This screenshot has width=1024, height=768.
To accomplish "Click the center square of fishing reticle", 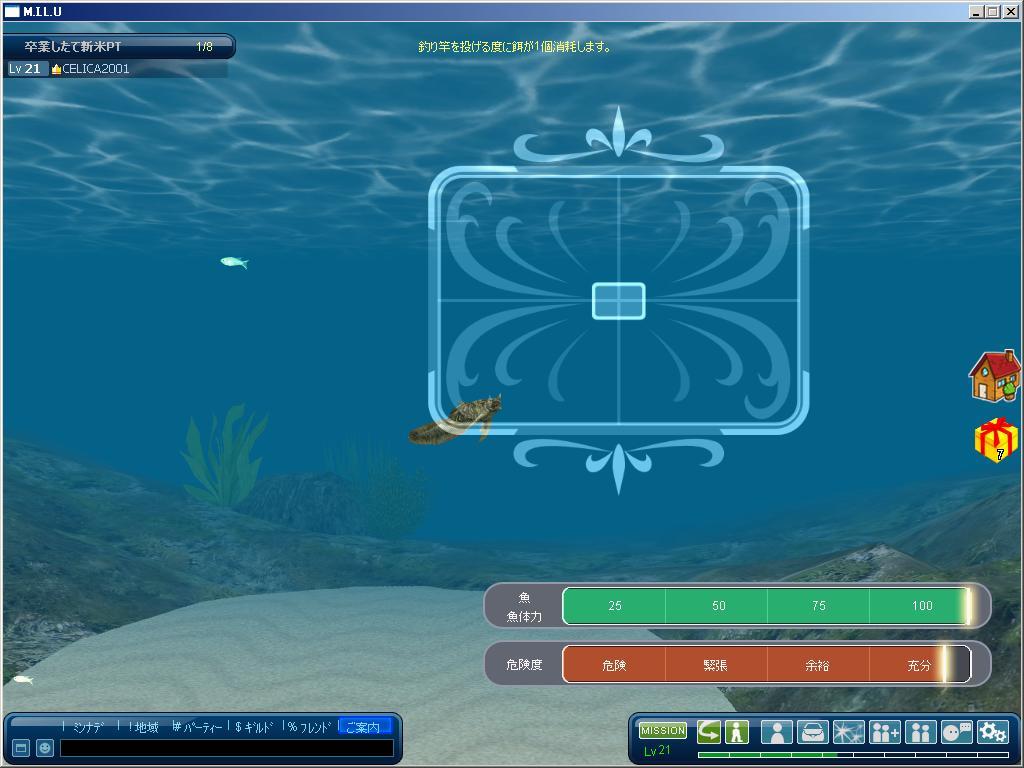I will point(618,300).
